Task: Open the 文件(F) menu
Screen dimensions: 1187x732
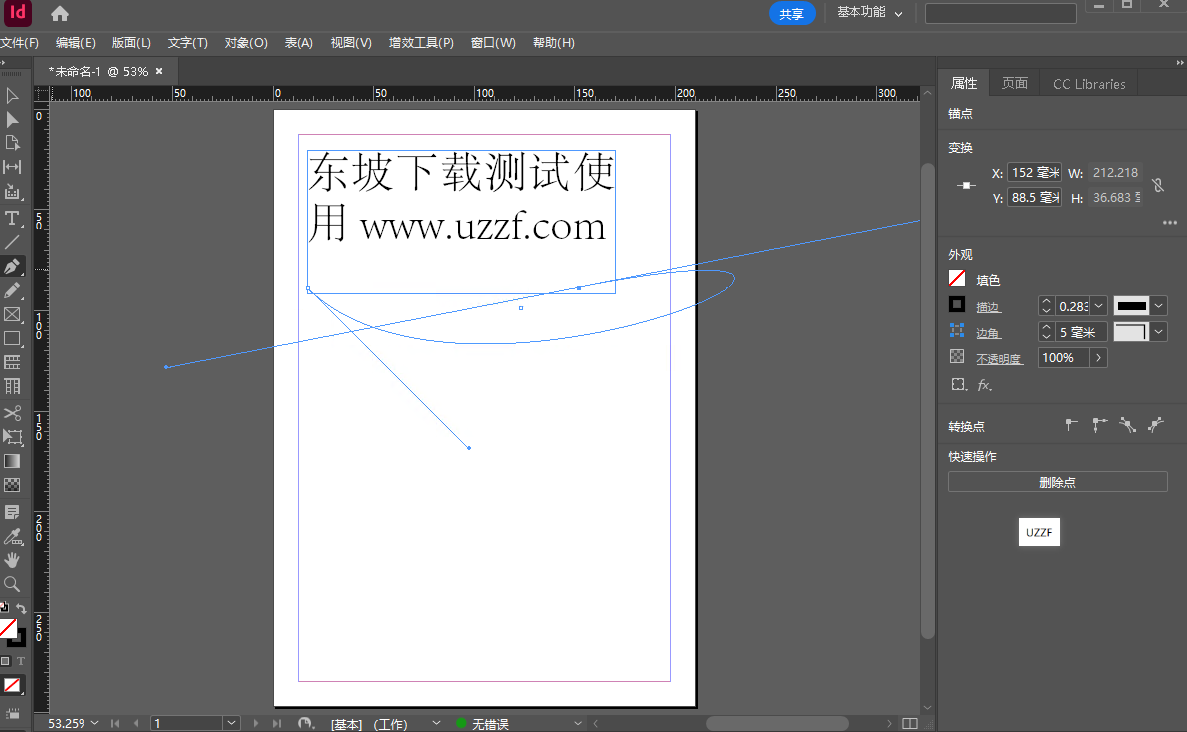Action: pyautogui.click(x=20, y=43)
